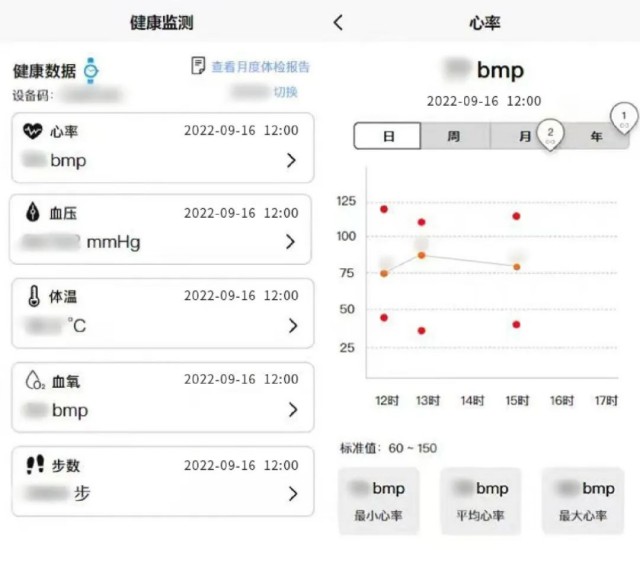Screen dimensions: 640x572
Task: Open 步数 details via right chevron
Action: [292, 494]
